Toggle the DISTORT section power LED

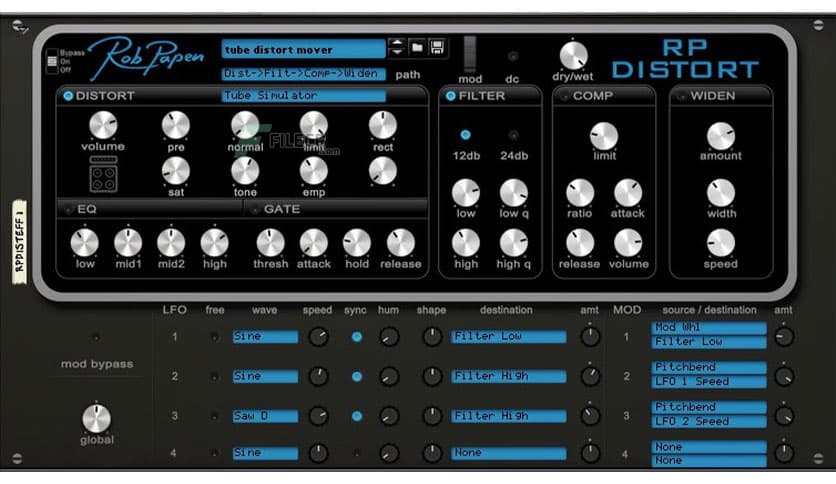click(68, 96)
